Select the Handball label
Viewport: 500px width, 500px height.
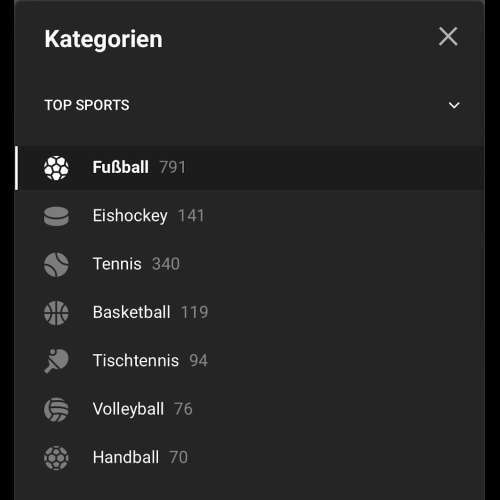(x=126, y=457)
